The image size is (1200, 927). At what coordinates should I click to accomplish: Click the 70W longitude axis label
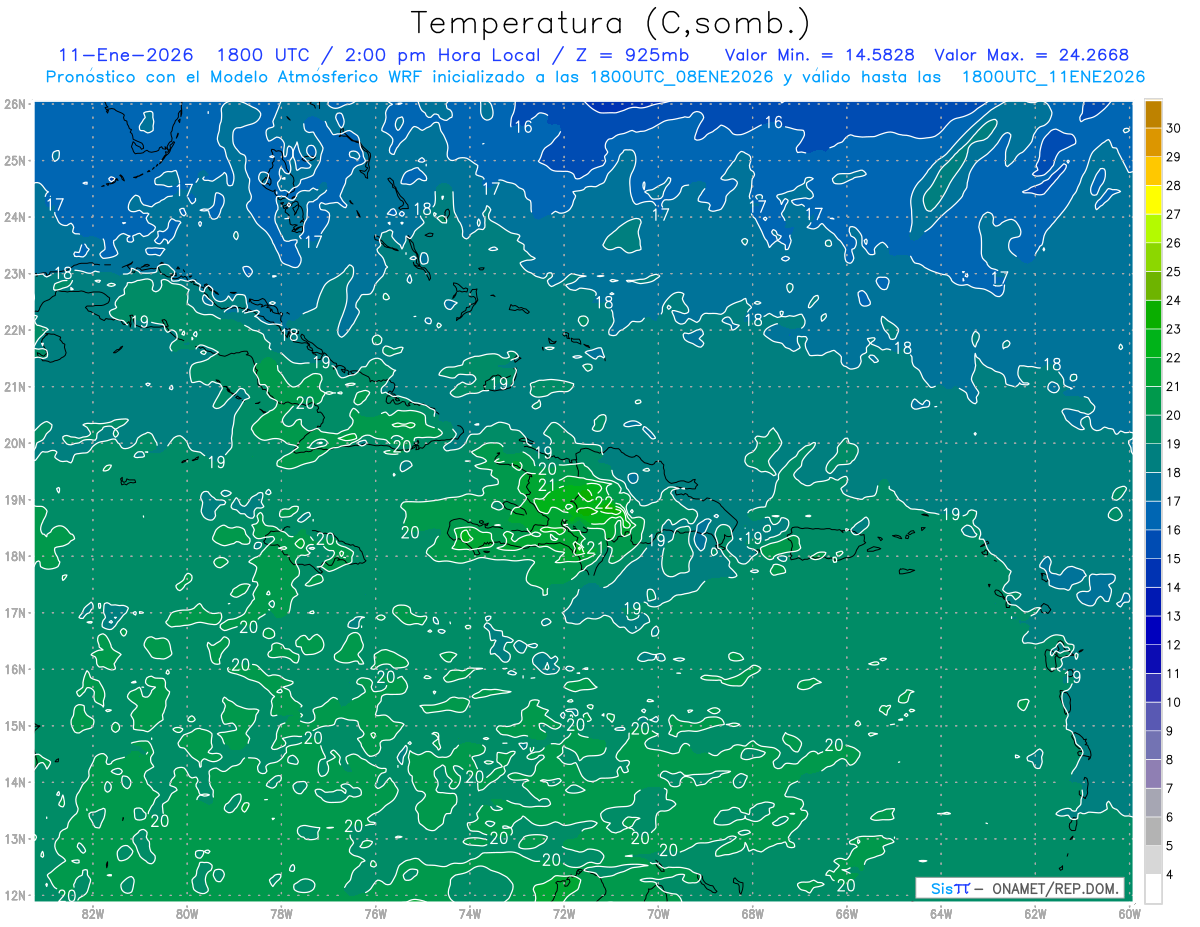click(658, 912)
